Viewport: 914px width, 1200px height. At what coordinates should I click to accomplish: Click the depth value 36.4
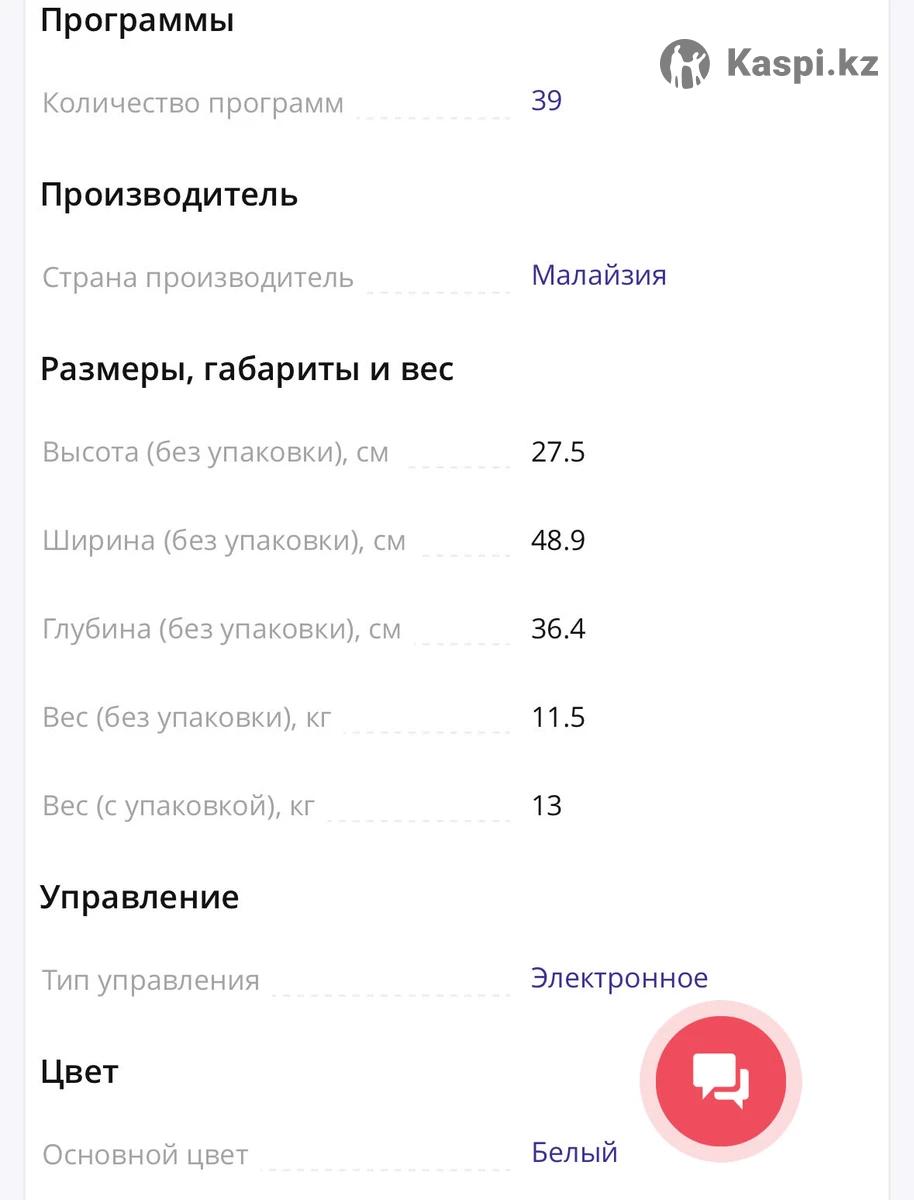(558, 629)
